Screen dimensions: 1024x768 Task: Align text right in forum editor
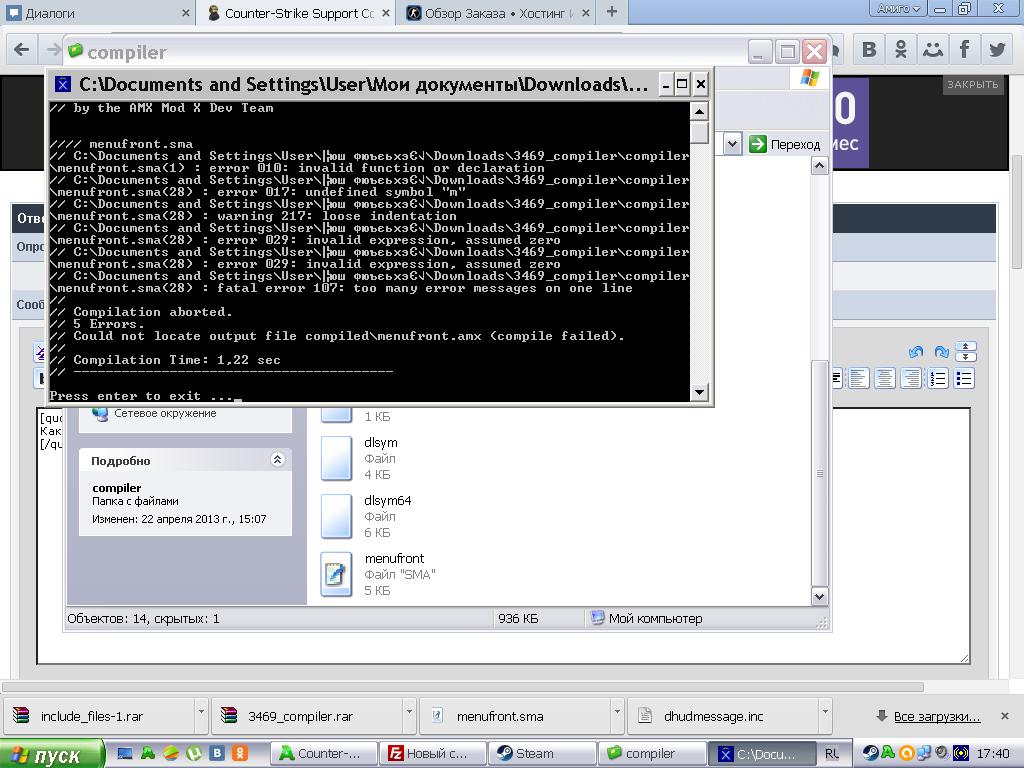910,378
